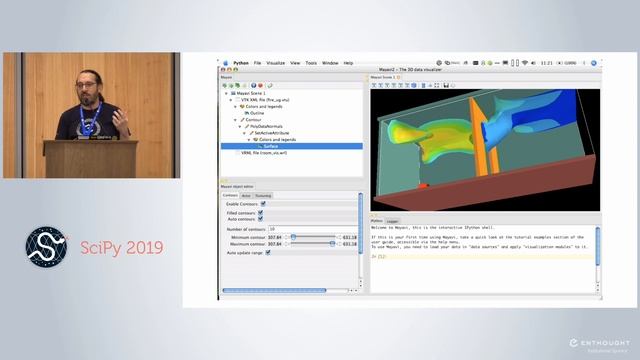640x360 pixels.
Task: Click the IPython shell input prompt line
Action: tap(482, 257)
